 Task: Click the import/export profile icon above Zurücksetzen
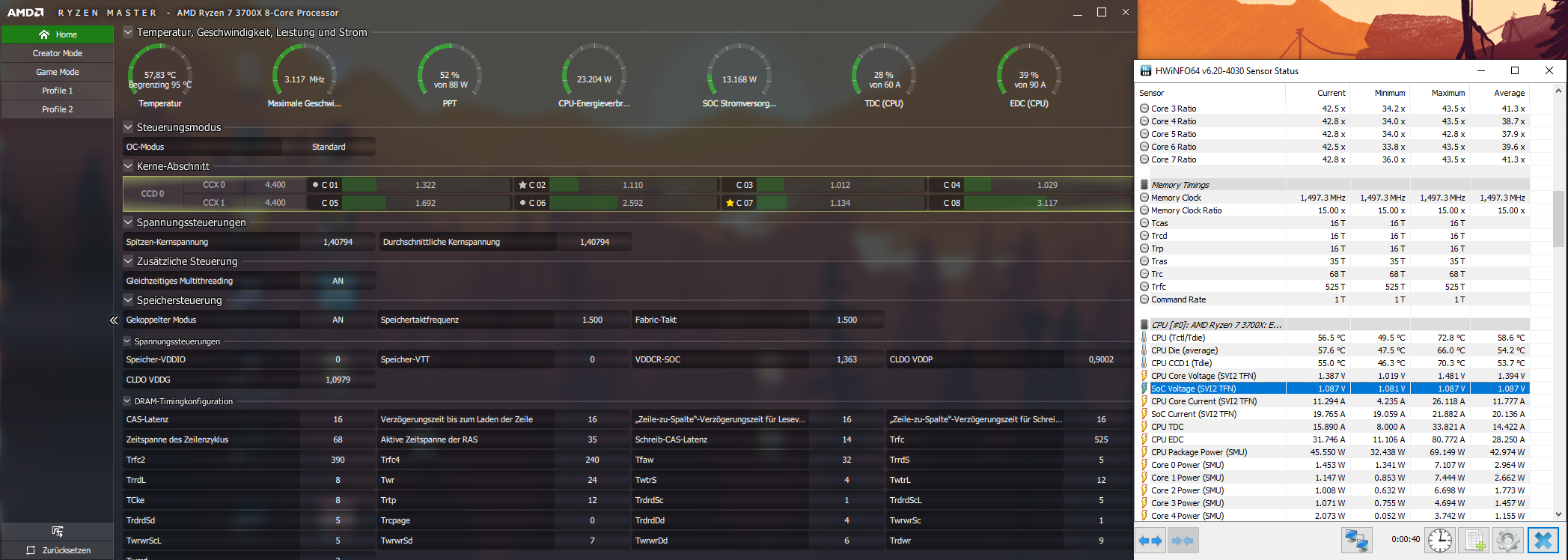(58, 532)
